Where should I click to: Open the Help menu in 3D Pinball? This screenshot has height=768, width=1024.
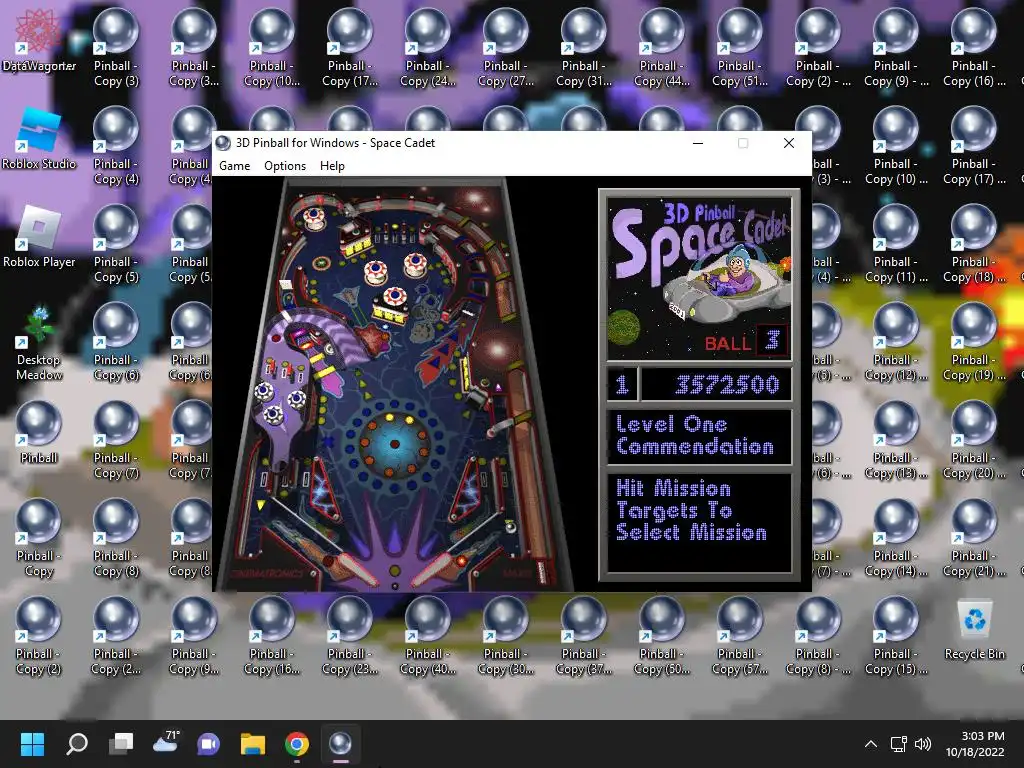332,166
